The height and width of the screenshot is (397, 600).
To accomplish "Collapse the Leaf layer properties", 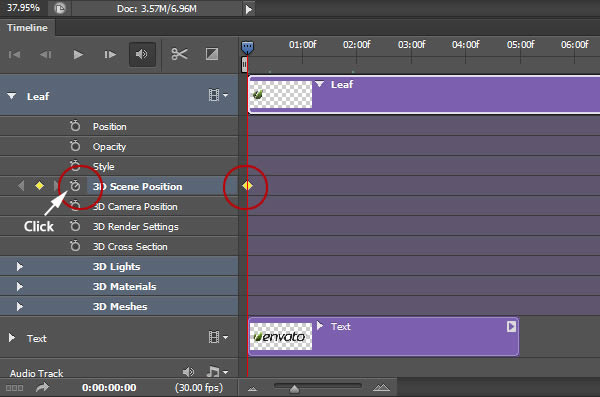I will pyautogui.click(x=12, y=96).
